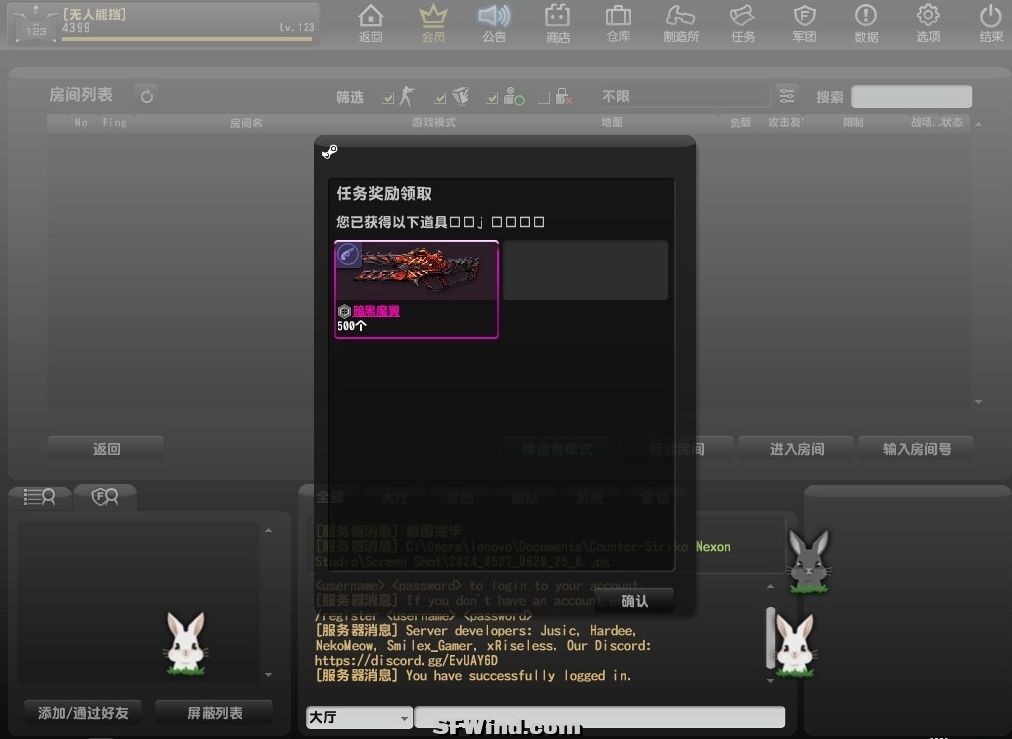Click the gray rabbit beside chat
The image size is (1012, 739).
[809, 561]
